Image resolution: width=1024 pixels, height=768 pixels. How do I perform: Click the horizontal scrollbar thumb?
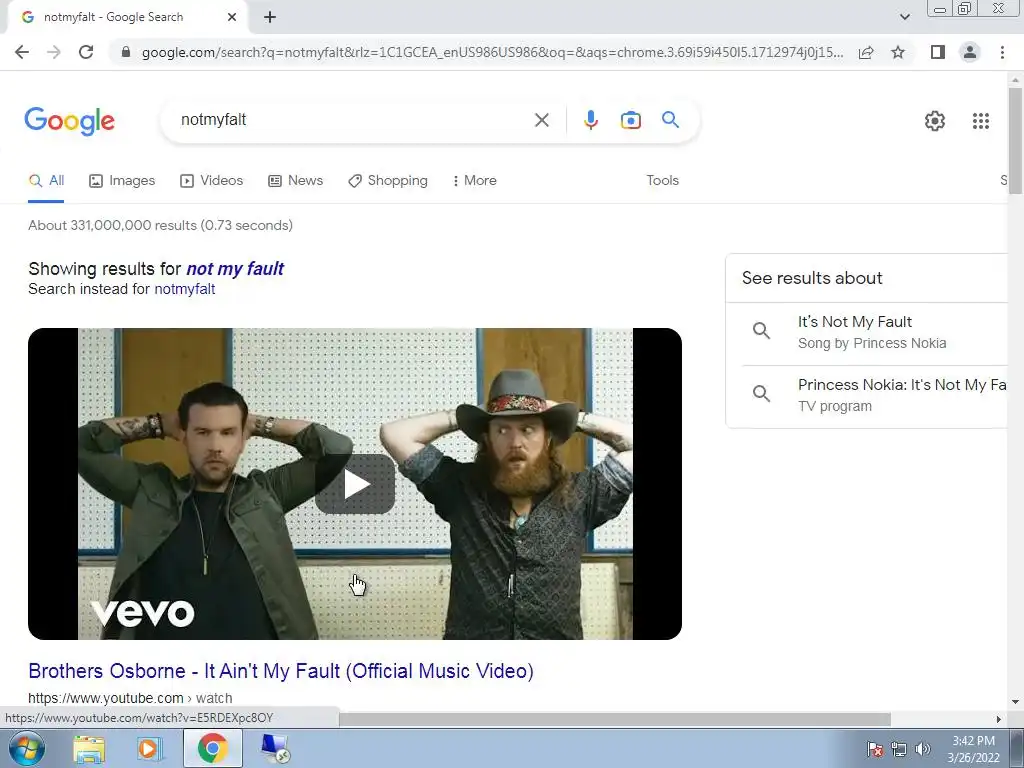click(x=614, y=719)
